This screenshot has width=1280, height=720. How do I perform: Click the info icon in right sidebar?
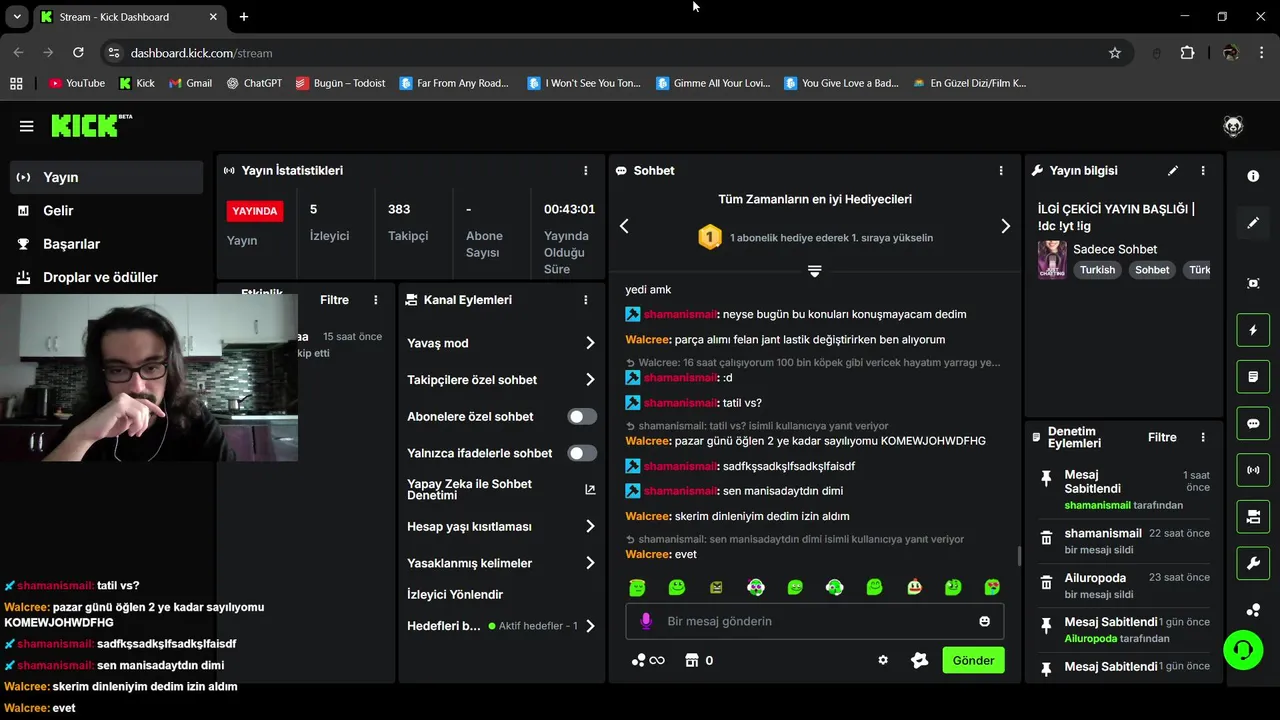[x=1253, y=176]
